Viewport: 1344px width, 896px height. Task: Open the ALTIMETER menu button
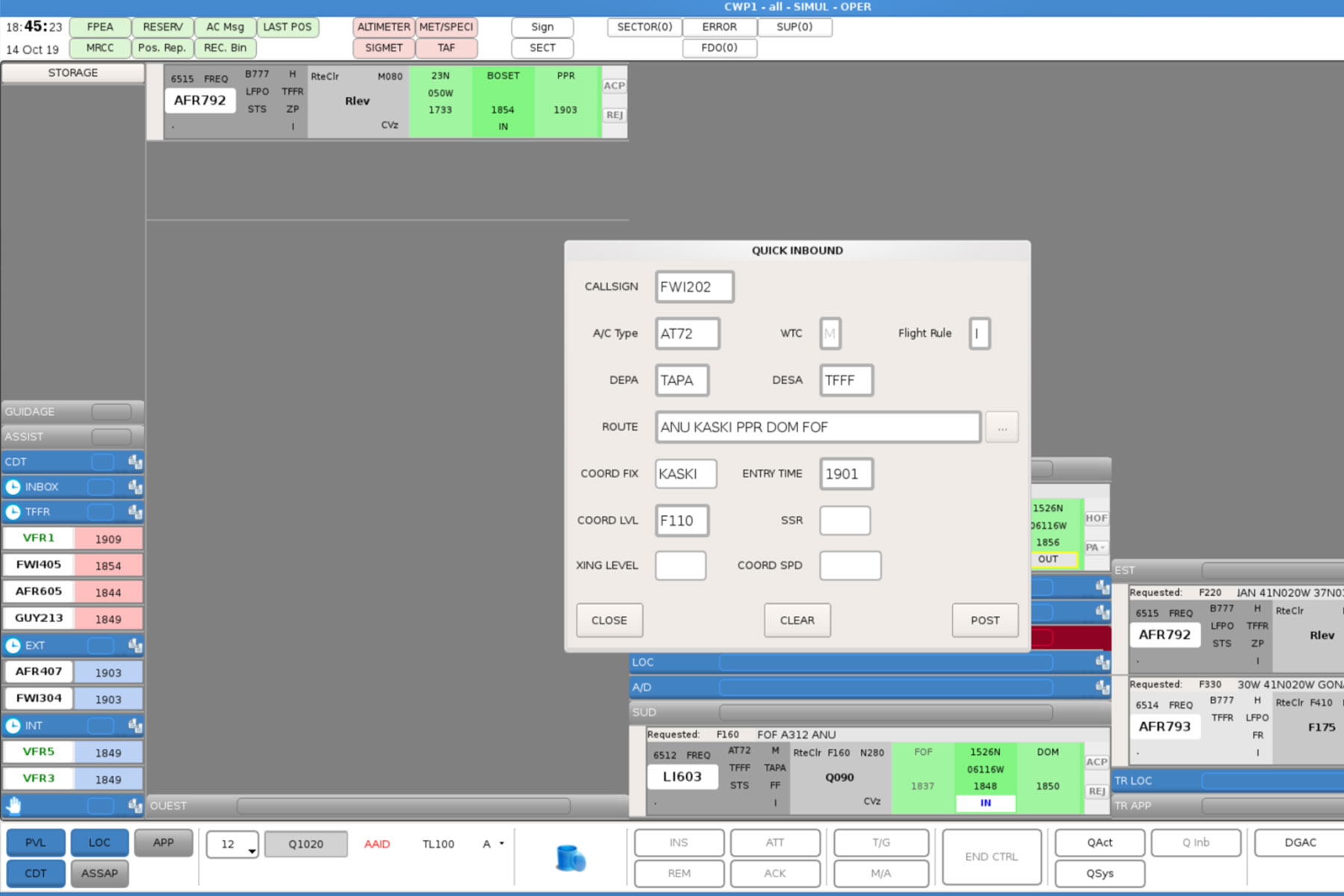tap(384, 27)
